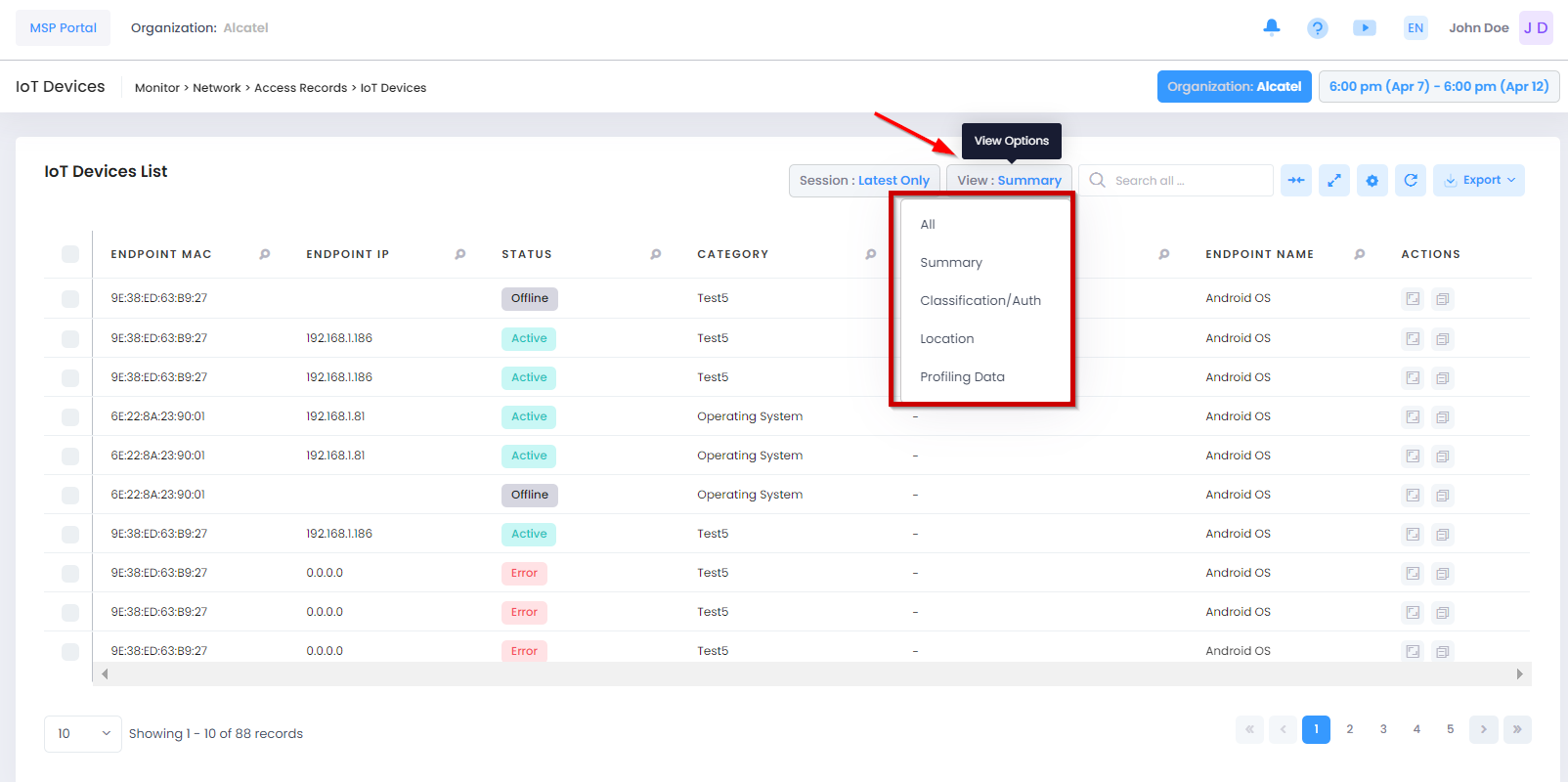Click the Status column search icon
The image size is (1568, 782).
pos(656,254)
